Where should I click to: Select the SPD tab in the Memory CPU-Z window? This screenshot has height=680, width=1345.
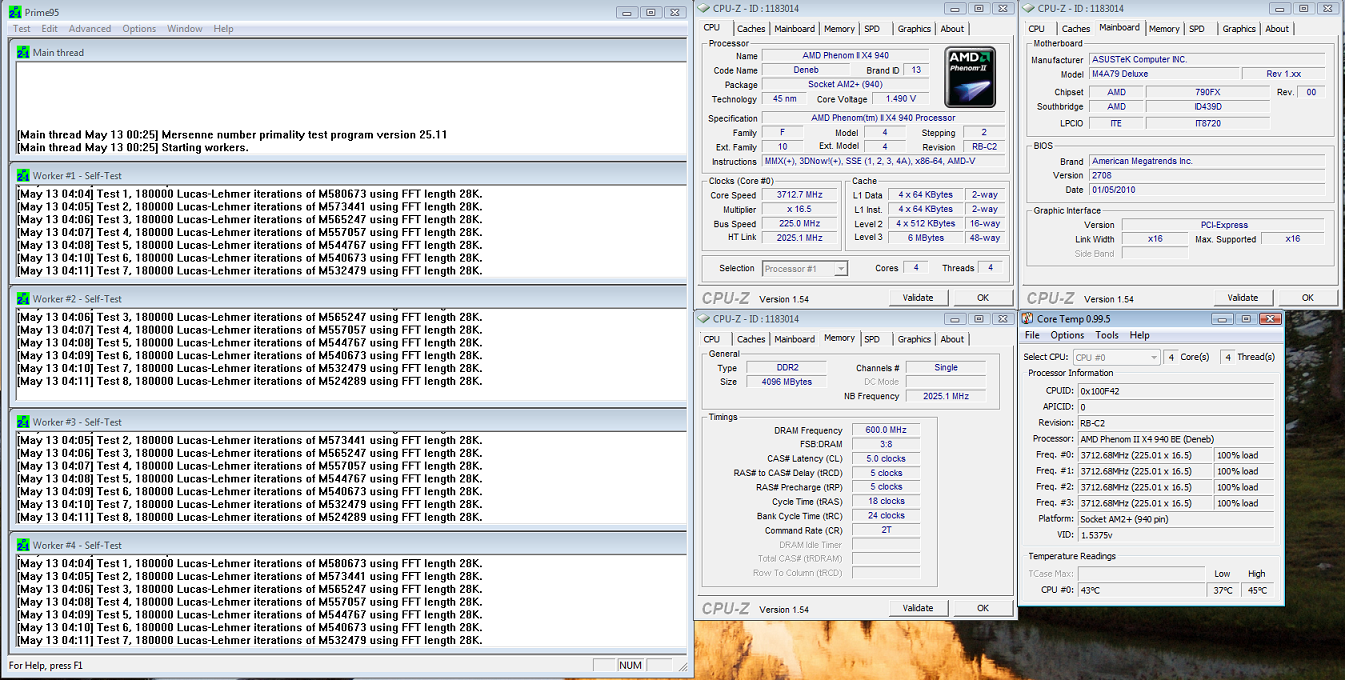click(x=872, y=339)
